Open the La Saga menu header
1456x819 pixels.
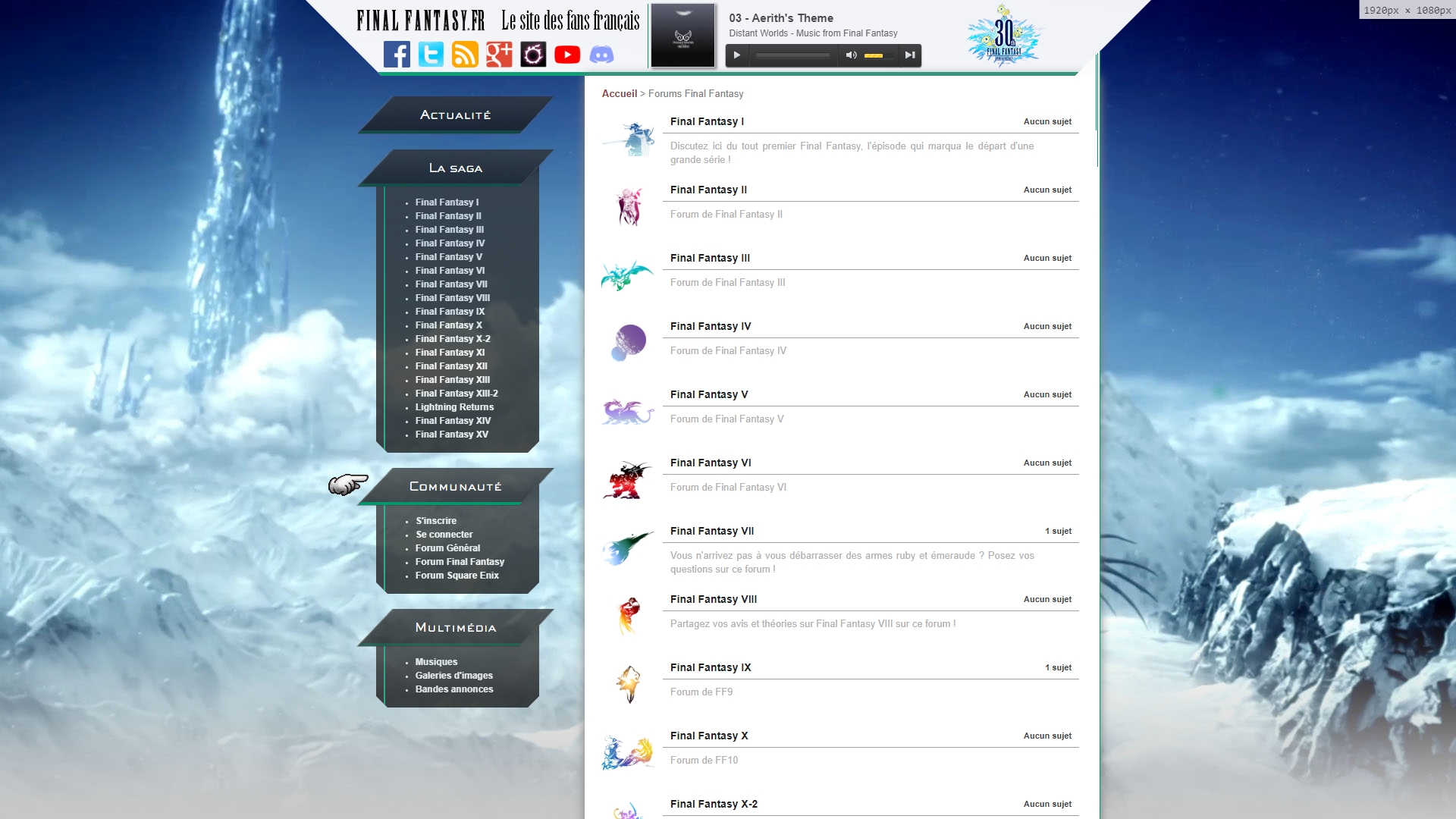(456, 168)
